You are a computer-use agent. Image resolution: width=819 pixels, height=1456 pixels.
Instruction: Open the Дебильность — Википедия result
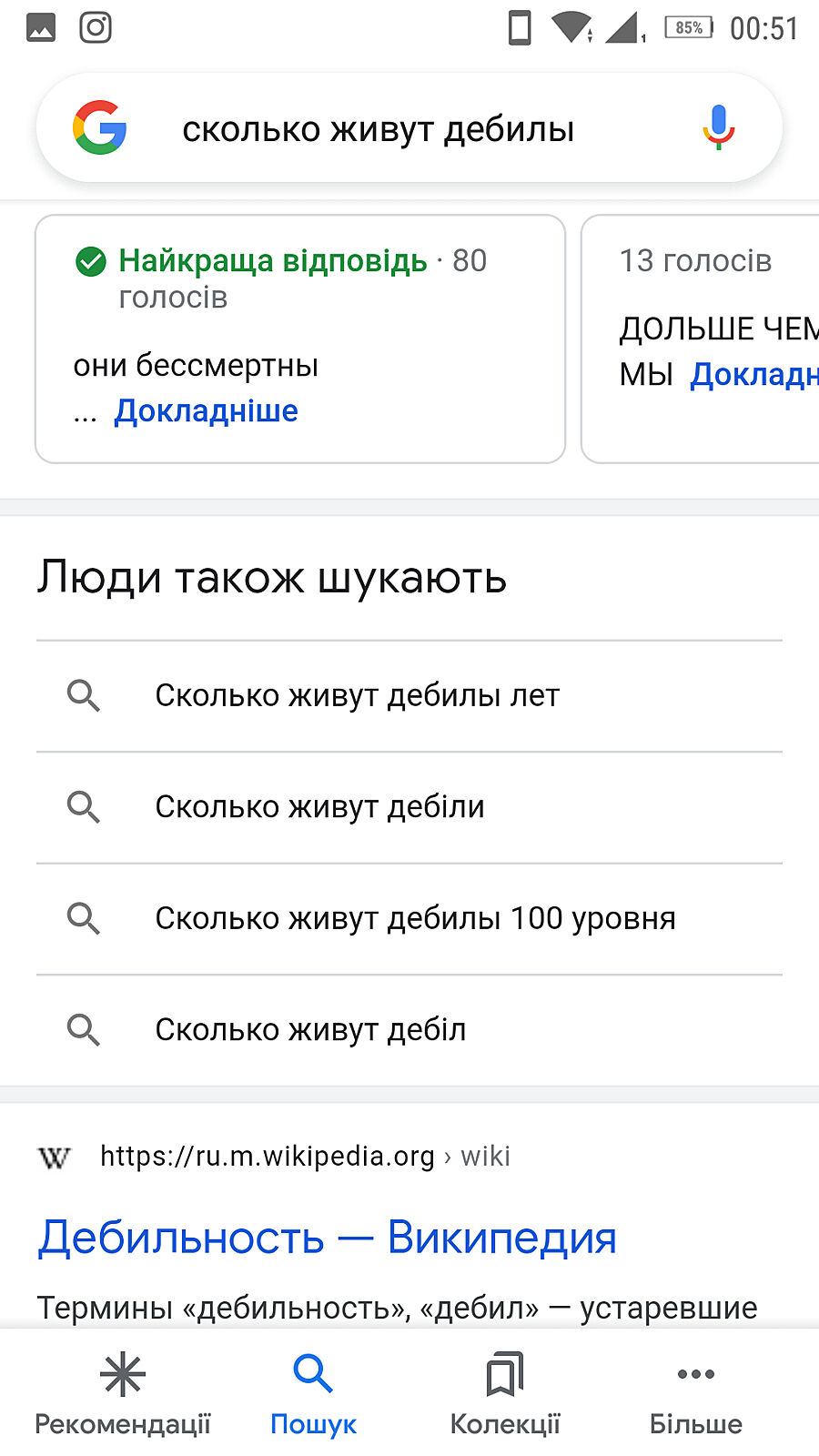(327, 1238)
